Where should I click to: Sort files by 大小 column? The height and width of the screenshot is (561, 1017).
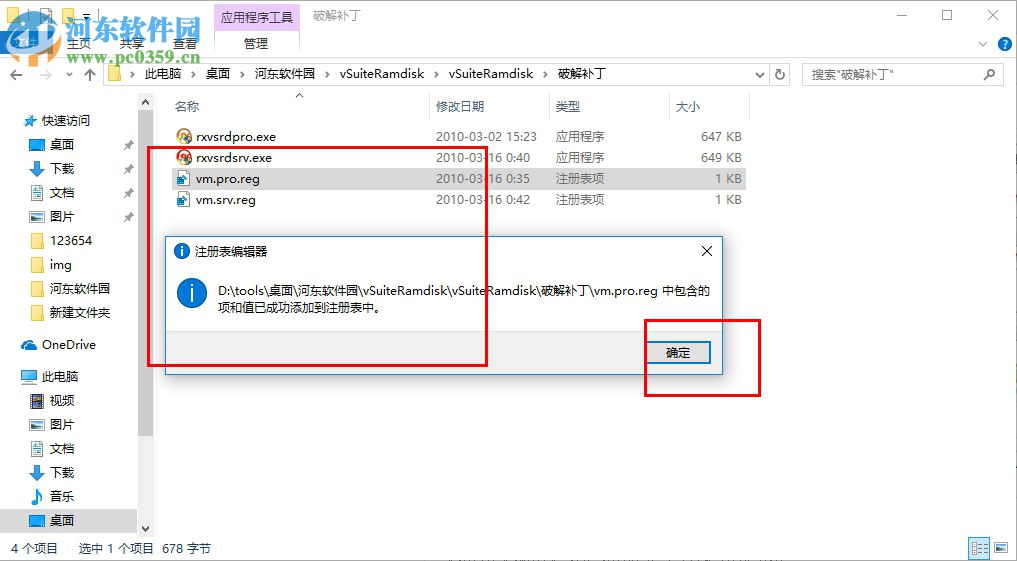pos(688,106)
